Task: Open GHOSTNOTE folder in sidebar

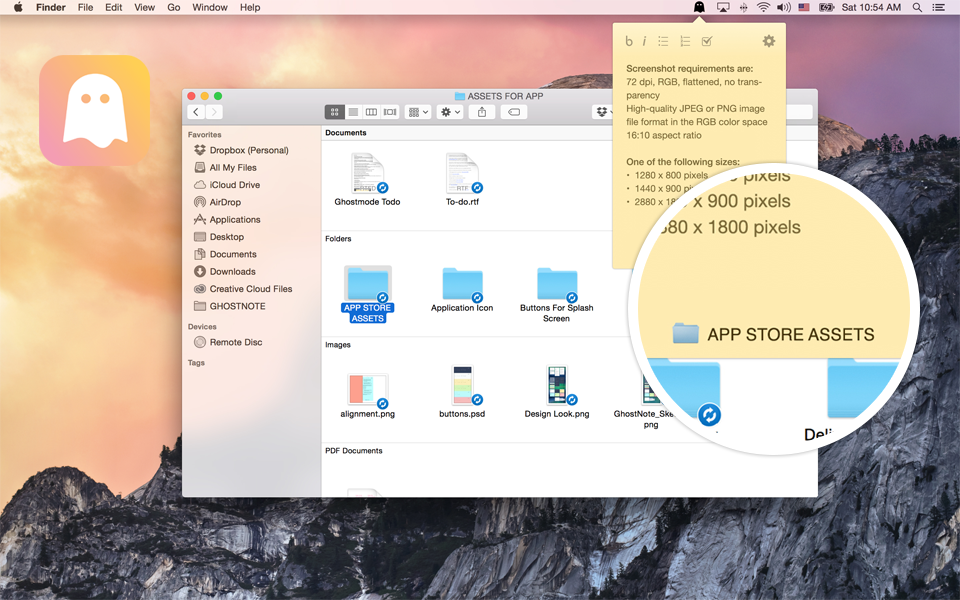Action: pos(238,306)
